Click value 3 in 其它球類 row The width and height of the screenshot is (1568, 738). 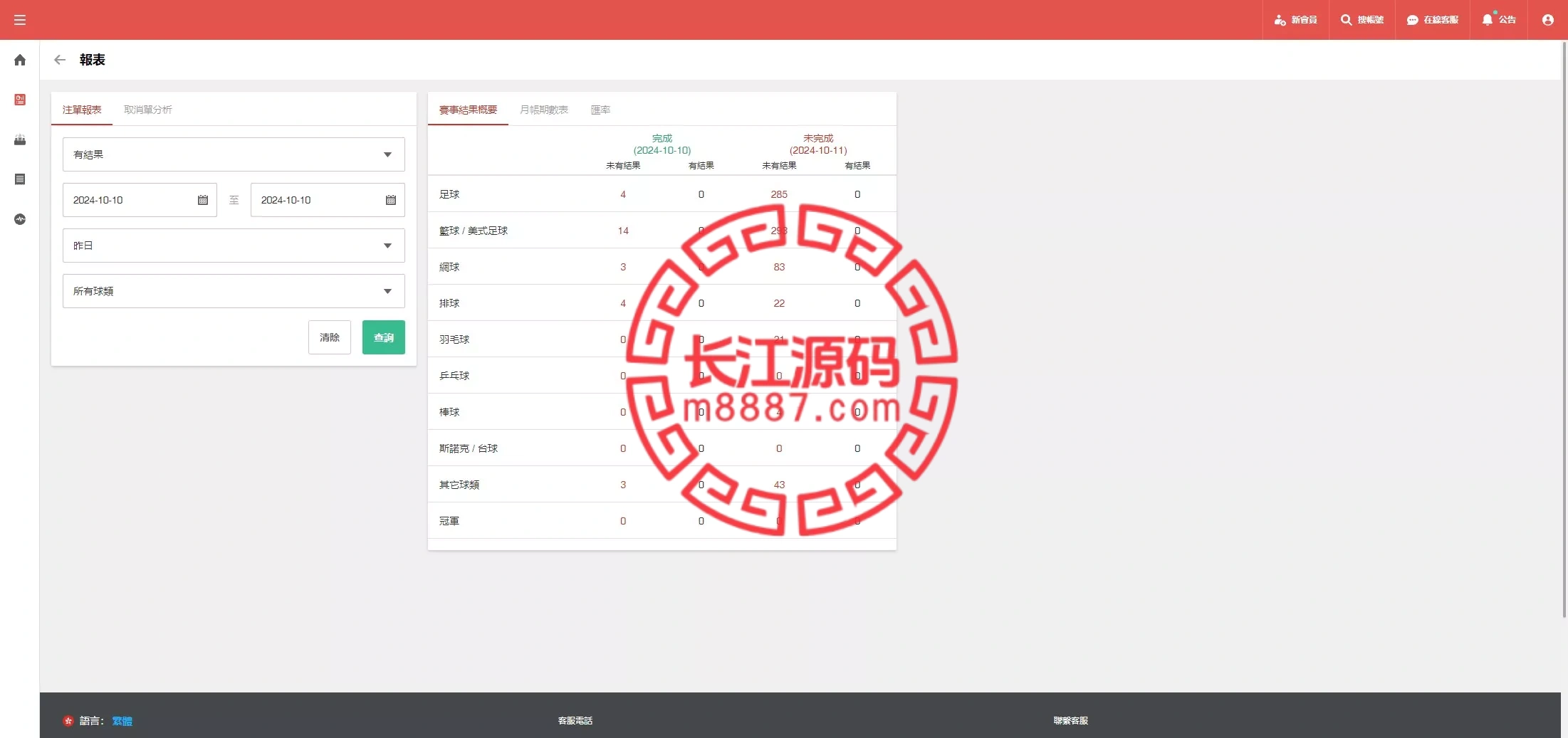pos(623,485)
